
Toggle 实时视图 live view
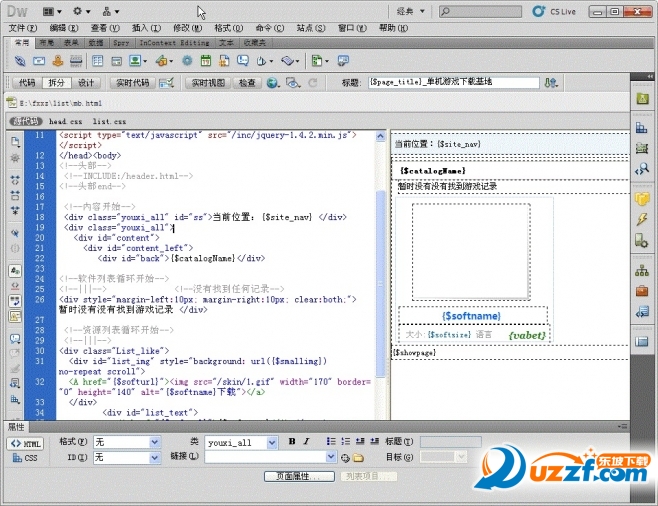coord(208,83)
